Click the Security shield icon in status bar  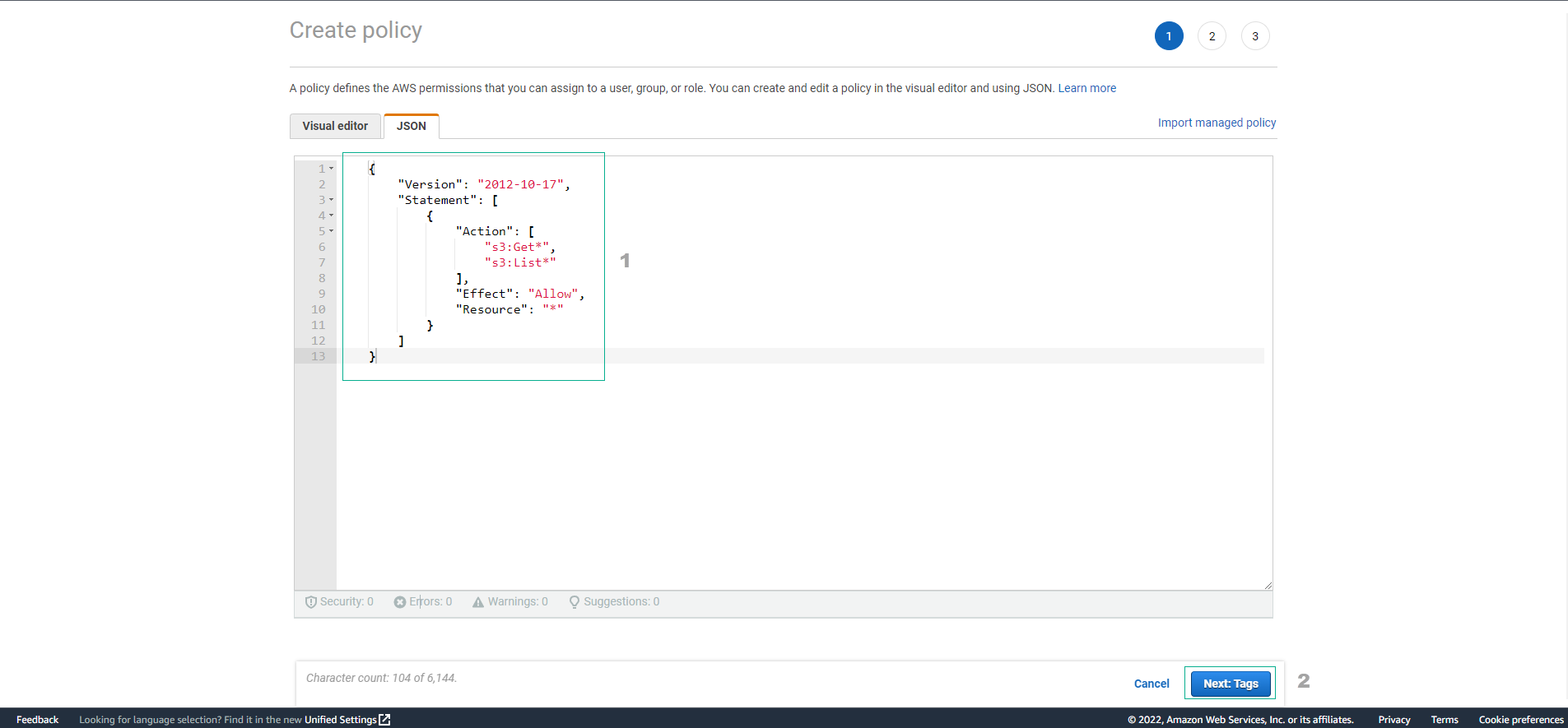[x=311, y=602]
